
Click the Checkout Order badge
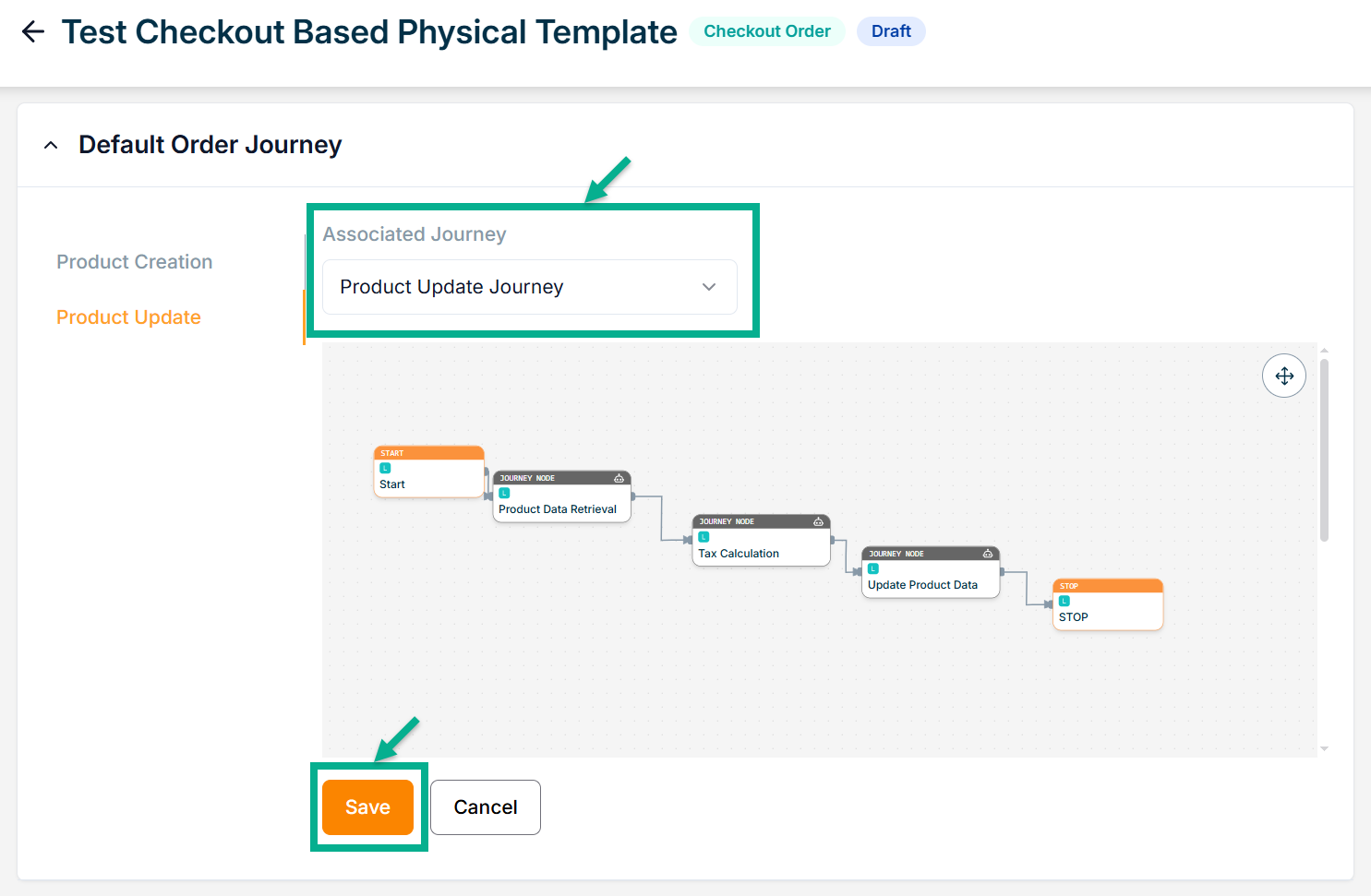tap(767, 31)
